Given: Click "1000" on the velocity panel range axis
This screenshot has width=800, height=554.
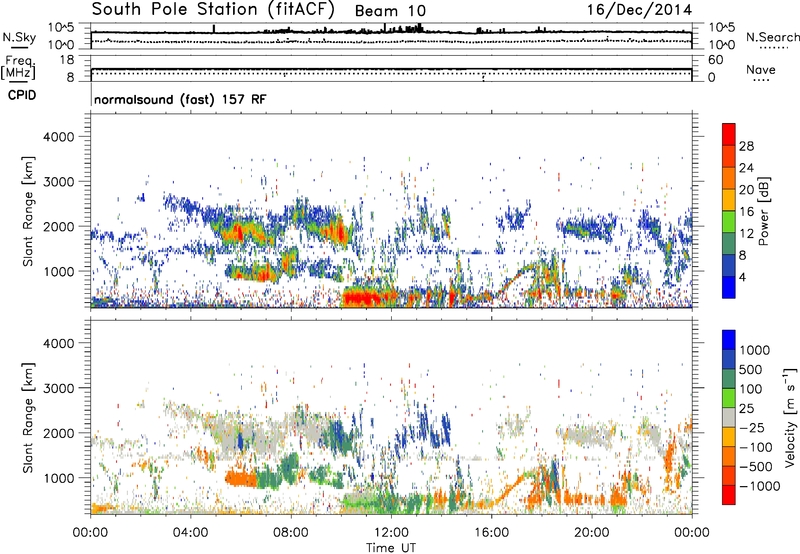Looking at the screenshot, I should click(58, 478).
